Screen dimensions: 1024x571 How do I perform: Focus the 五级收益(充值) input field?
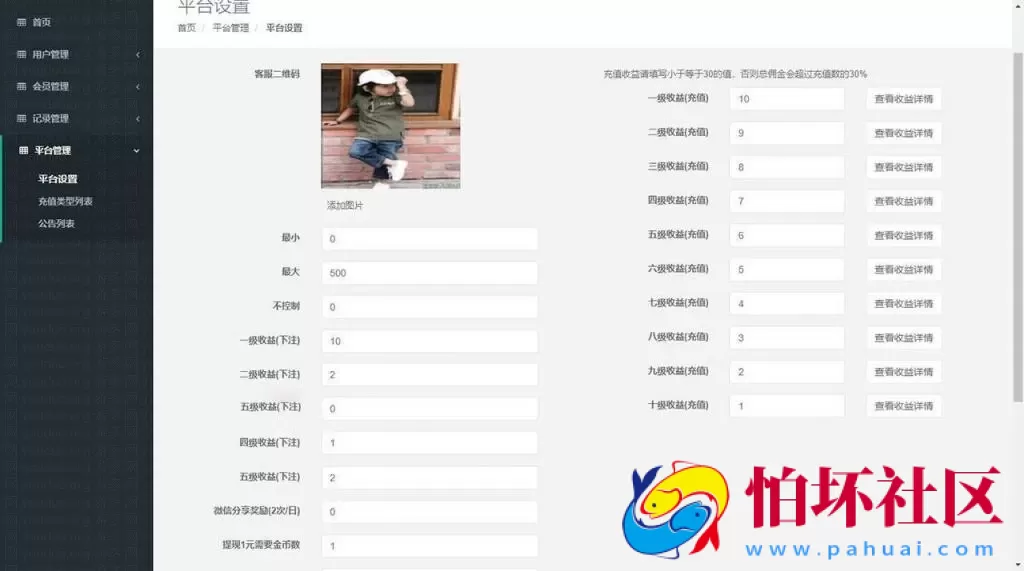click(787, 235)
